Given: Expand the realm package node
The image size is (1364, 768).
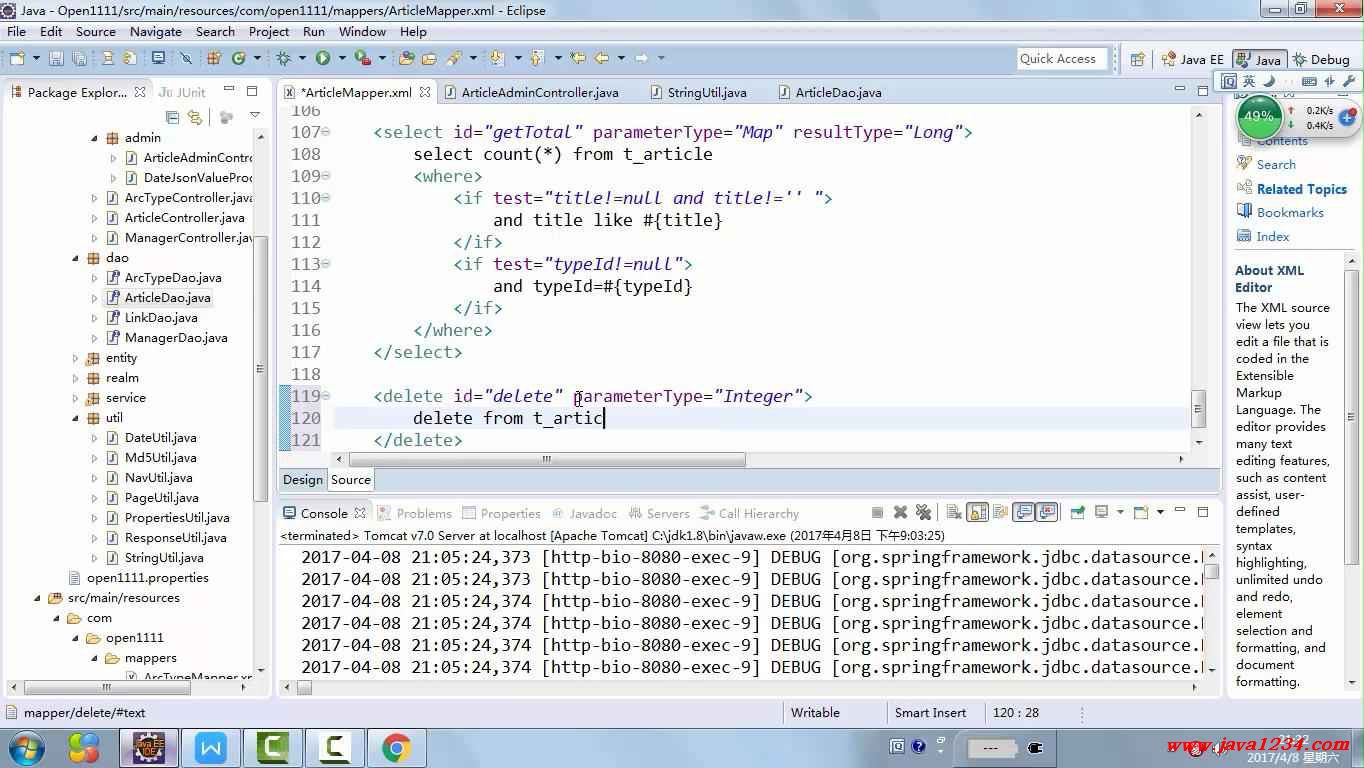Looking at the screenshot, I should click(x=75, y=378).
